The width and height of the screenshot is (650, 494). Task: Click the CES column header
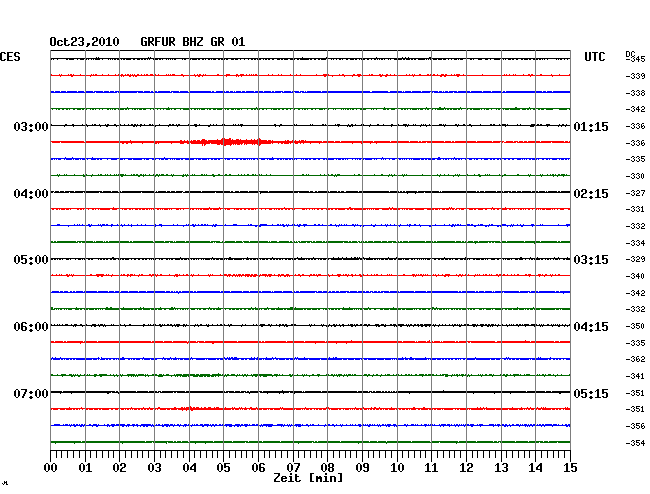[10, 57]
